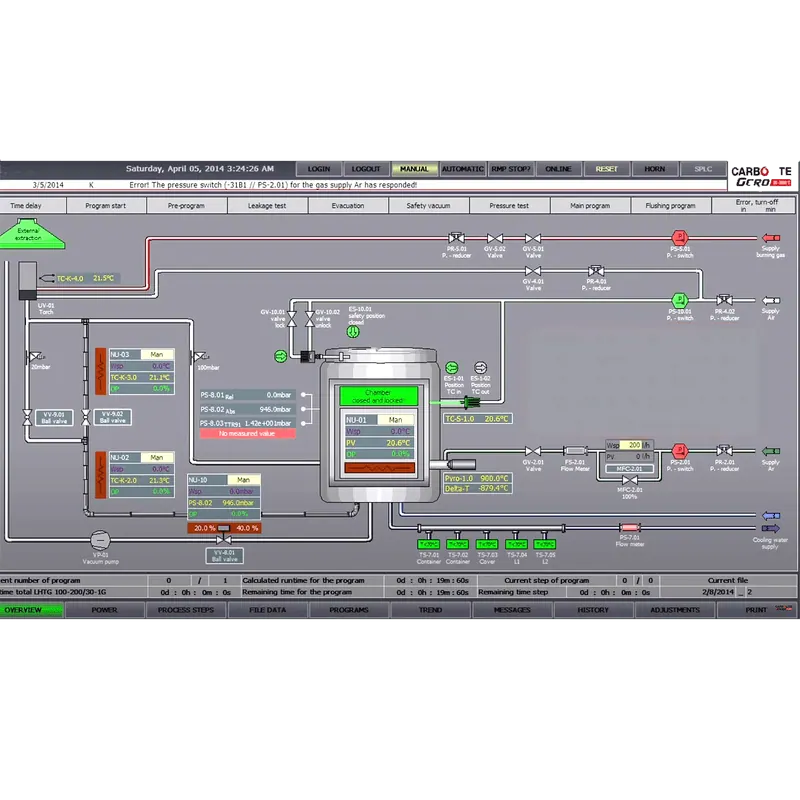Screen dimensions: 800x800
Task: Open the GV-2.01 valve symbol
Action: 533,451
